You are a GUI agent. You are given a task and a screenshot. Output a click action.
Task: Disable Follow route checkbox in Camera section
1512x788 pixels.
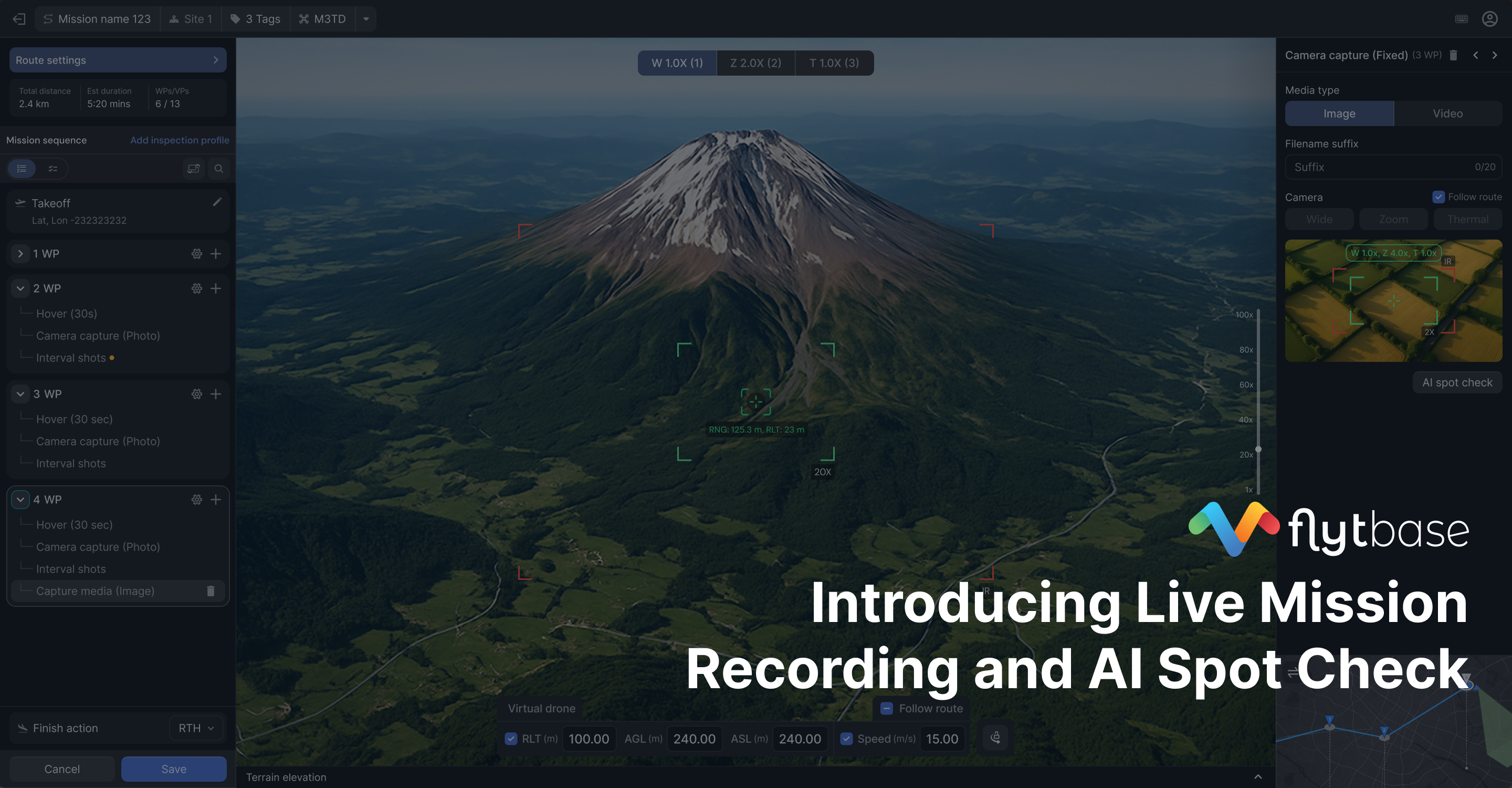(1438, 196)
